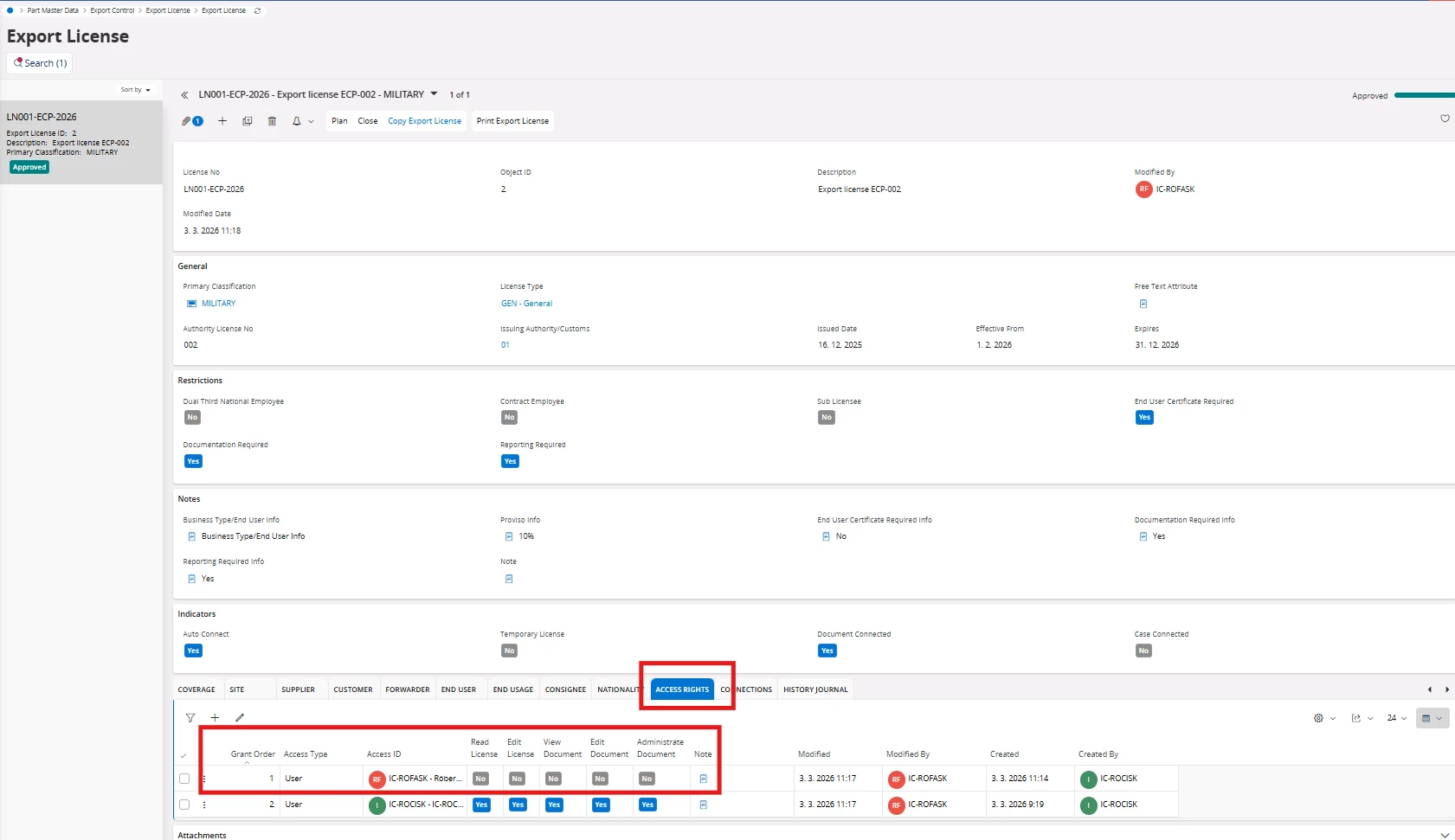Switch to the Customer tab

[353, 689]
